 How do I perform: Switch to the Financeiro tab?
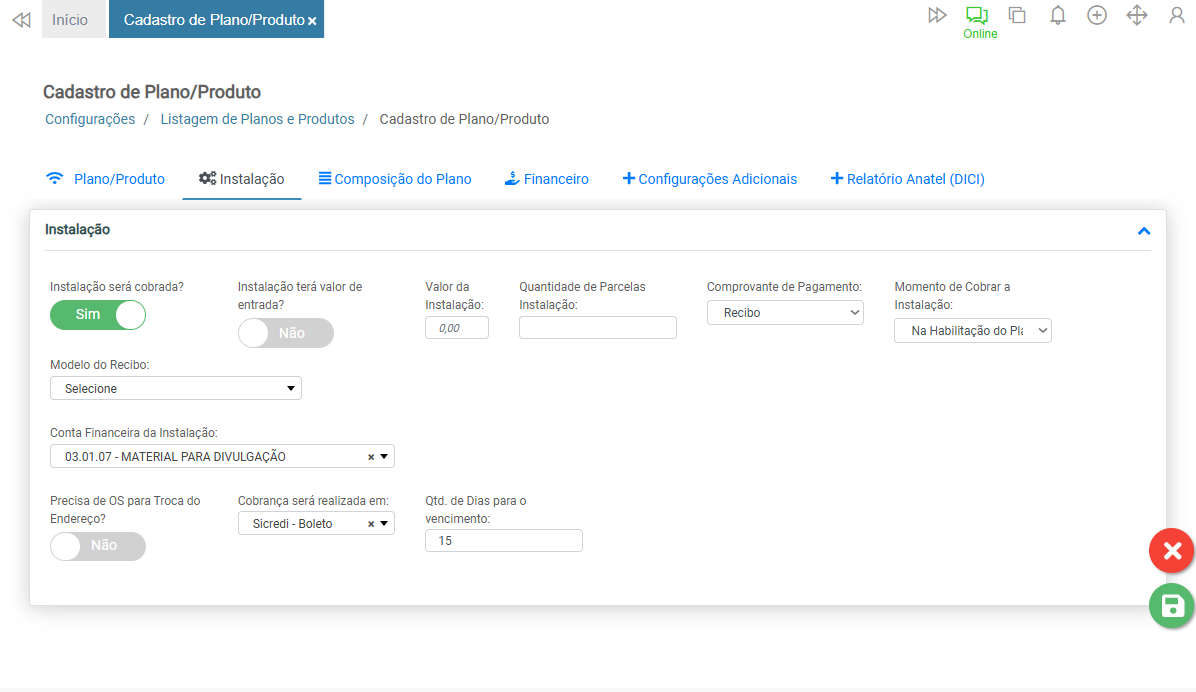tap(546, 179)
